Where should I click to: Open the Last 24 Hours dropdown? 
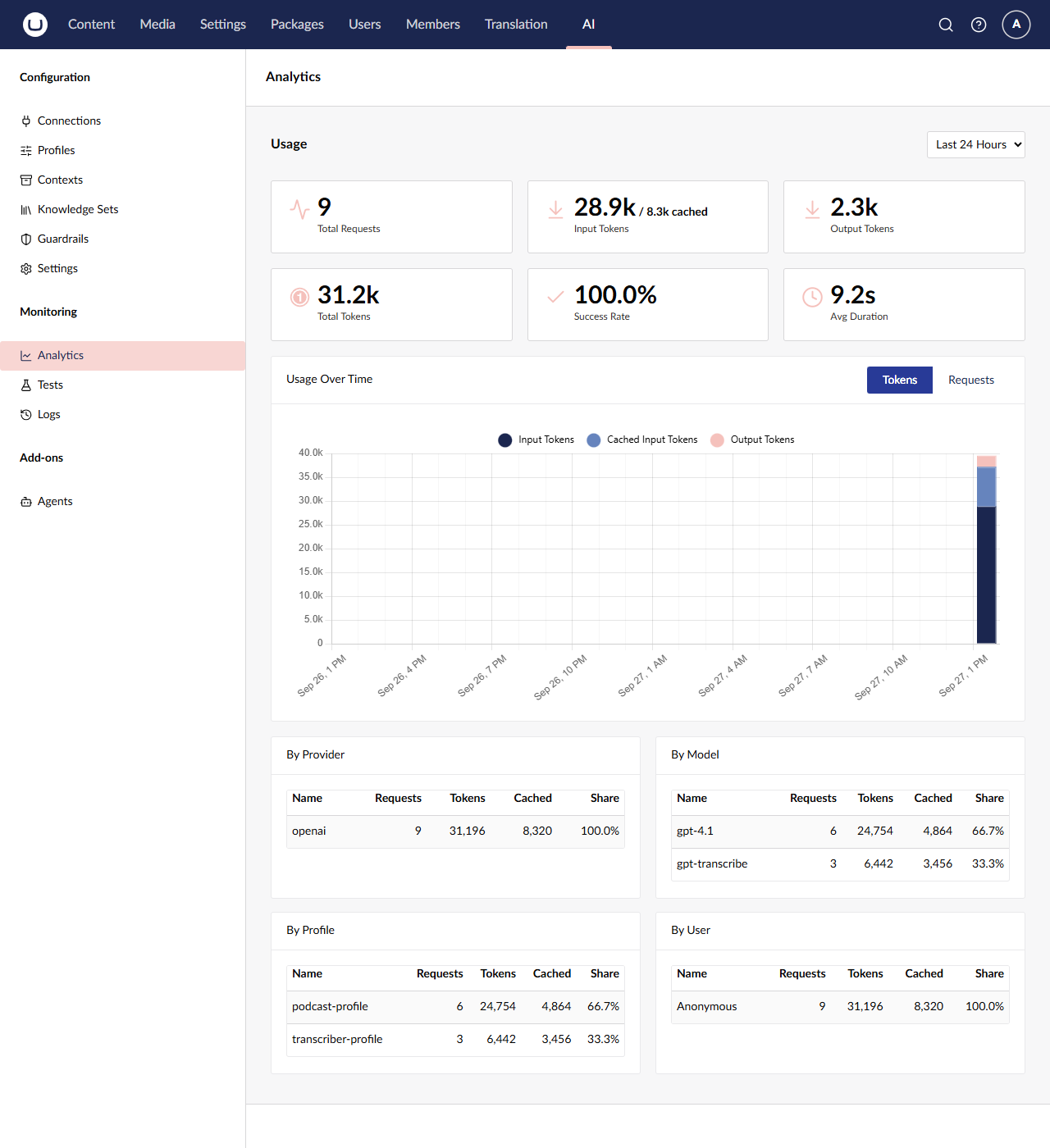976,144
